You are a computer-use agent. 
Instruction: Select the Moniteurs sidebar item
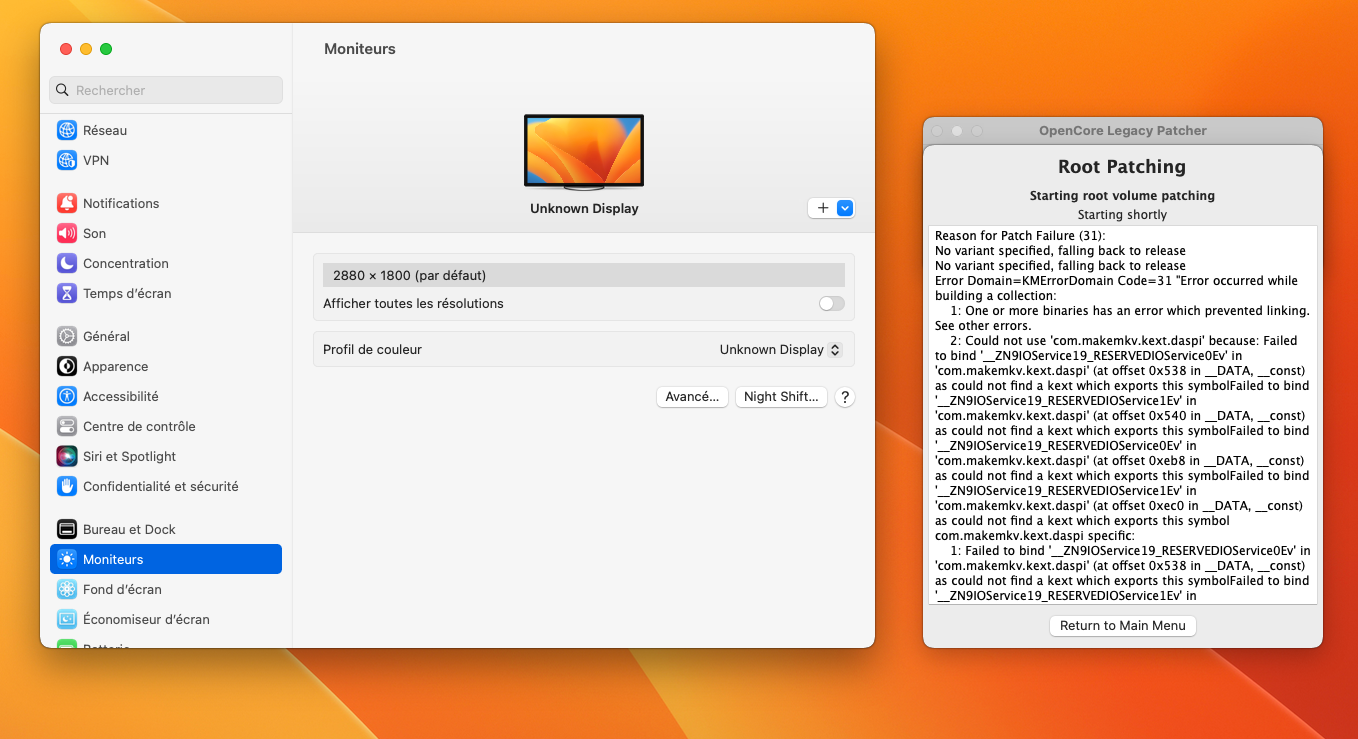coord(166,559)
